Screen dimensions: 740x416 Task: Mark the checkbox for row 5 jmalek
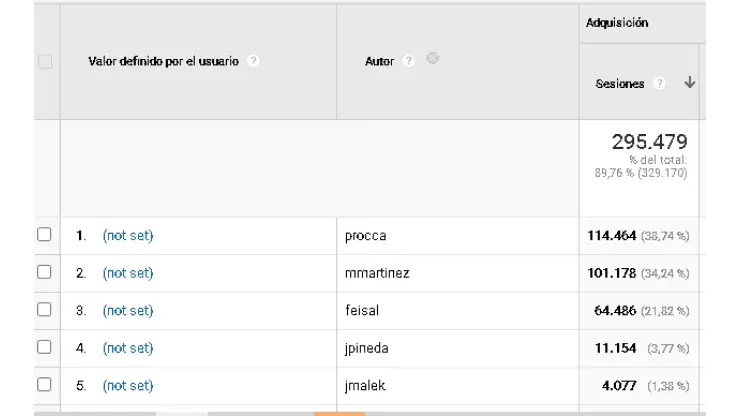coord(44,385)
